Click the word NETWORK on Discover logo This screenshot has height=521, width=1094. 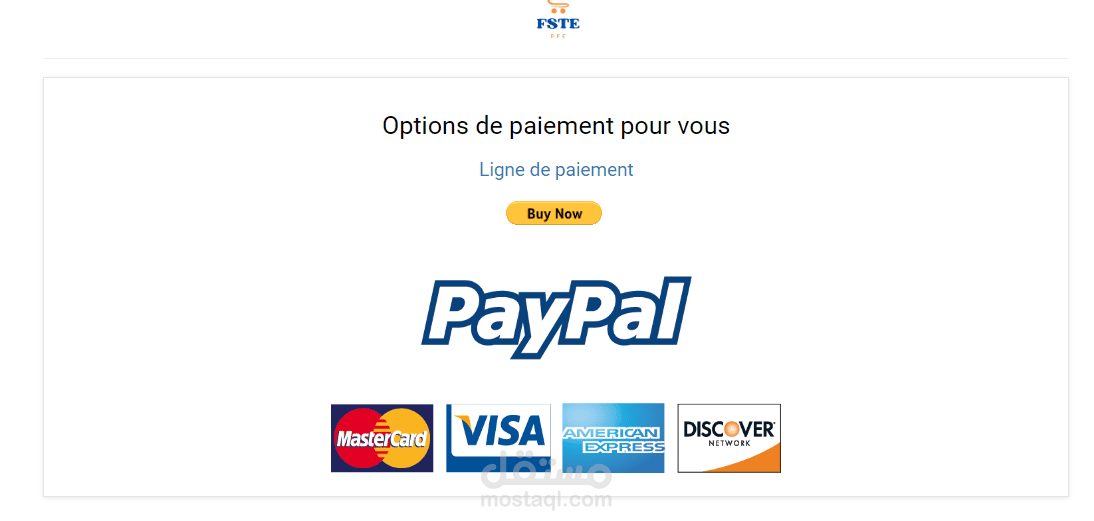click(x=729, y=443)
